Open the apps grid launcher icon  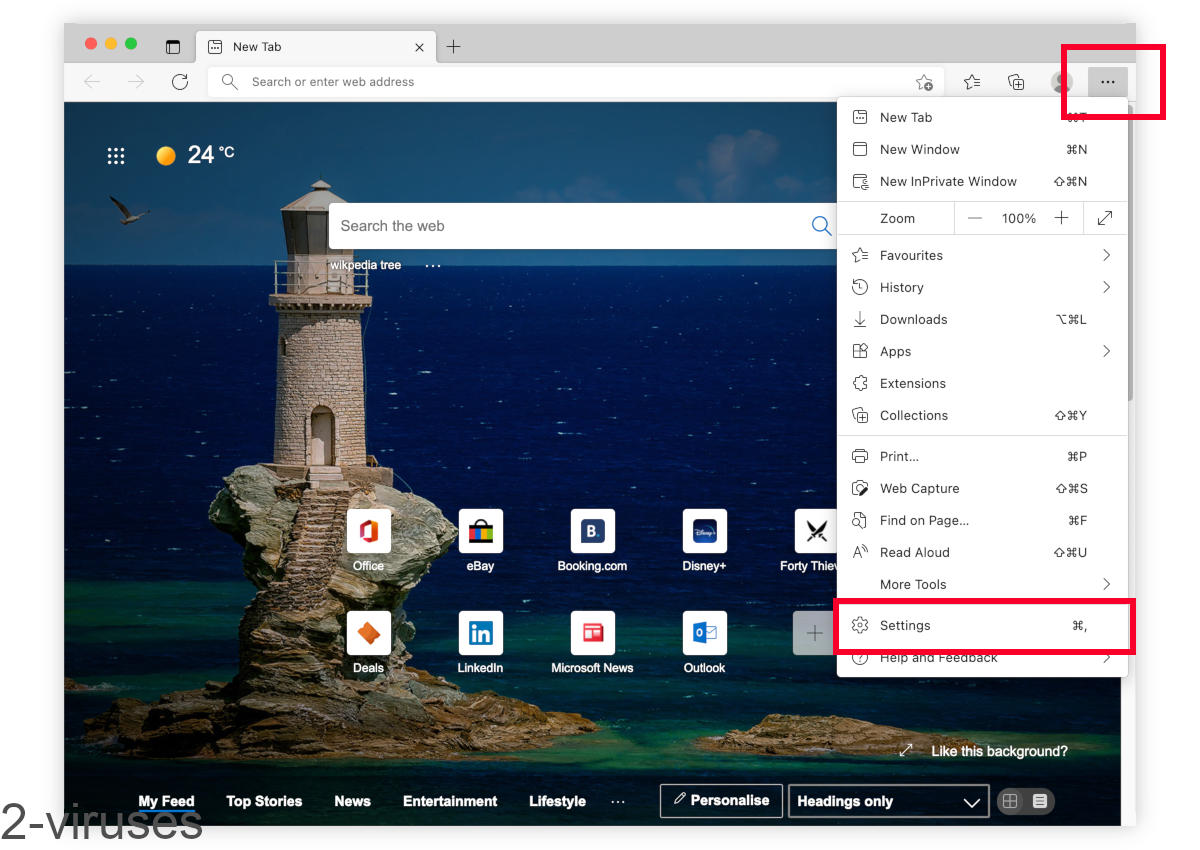point(116,155)
